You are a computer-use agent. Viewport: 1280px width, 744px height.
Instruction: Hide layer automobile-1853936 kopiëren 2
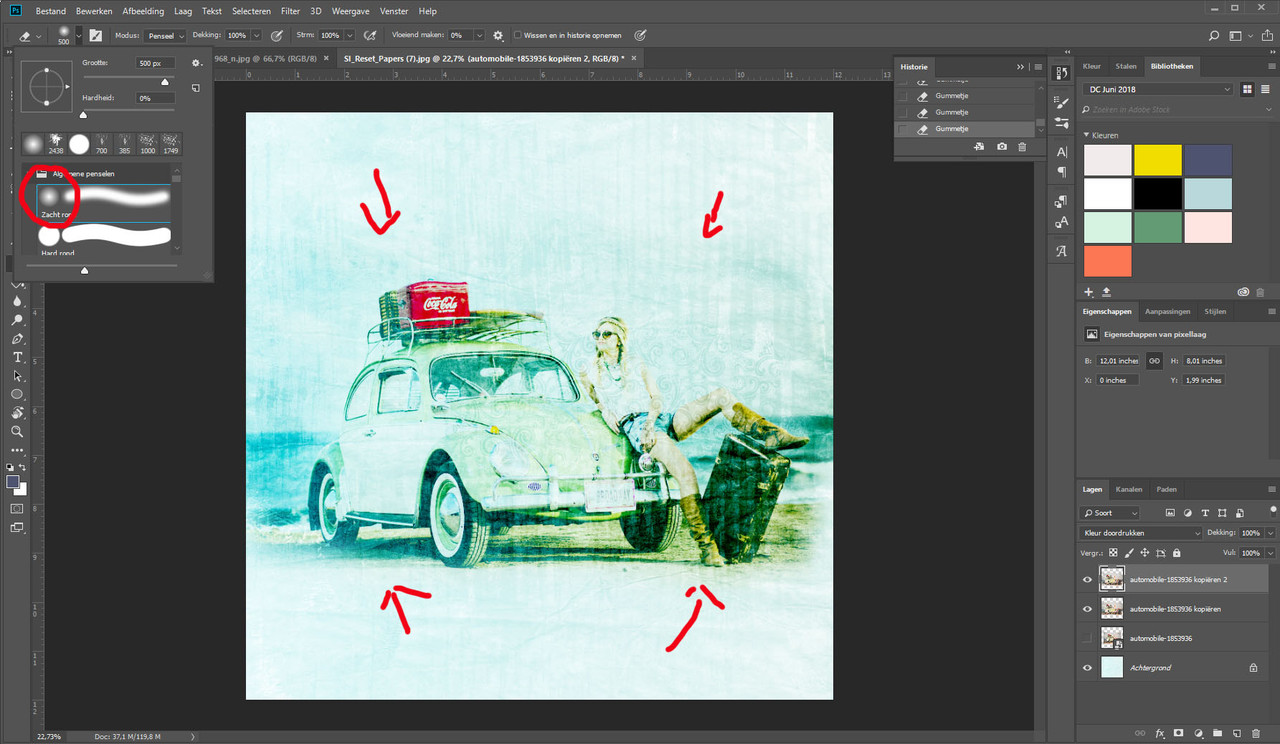coord(1087,579)
